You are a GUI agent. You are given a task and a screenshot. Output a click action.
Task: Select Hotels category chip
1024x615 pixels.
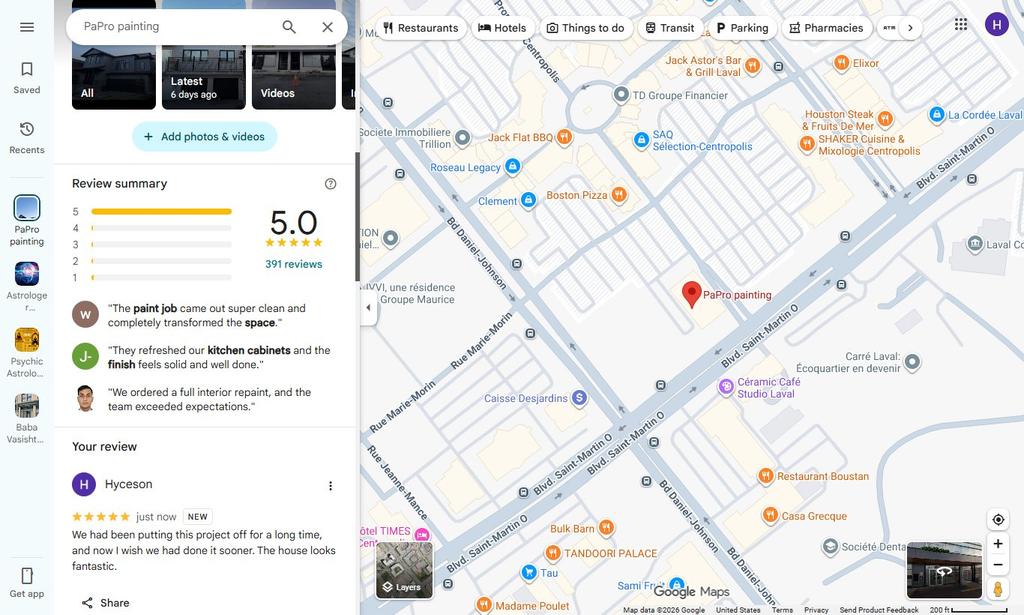point(502,28)
